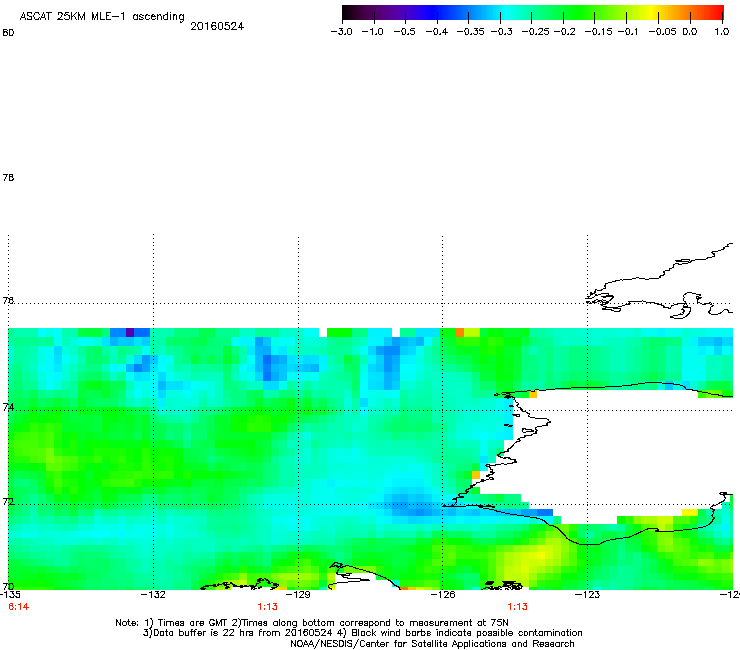Click the latitude label "80"
The width and height of the screenshot is (740, 650).
click(x=8, y=33)
